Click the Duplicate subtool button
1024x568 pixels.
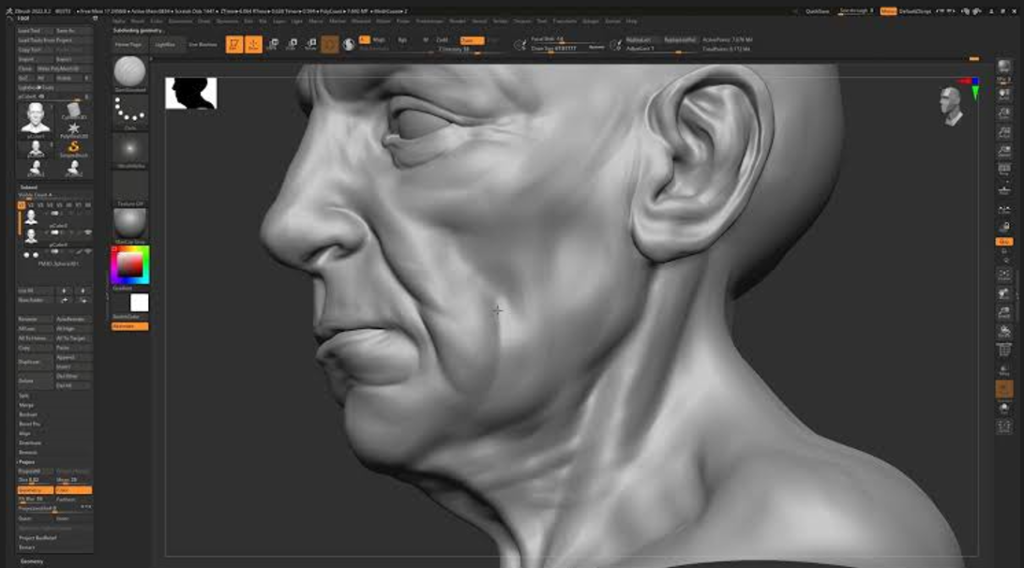35,362
